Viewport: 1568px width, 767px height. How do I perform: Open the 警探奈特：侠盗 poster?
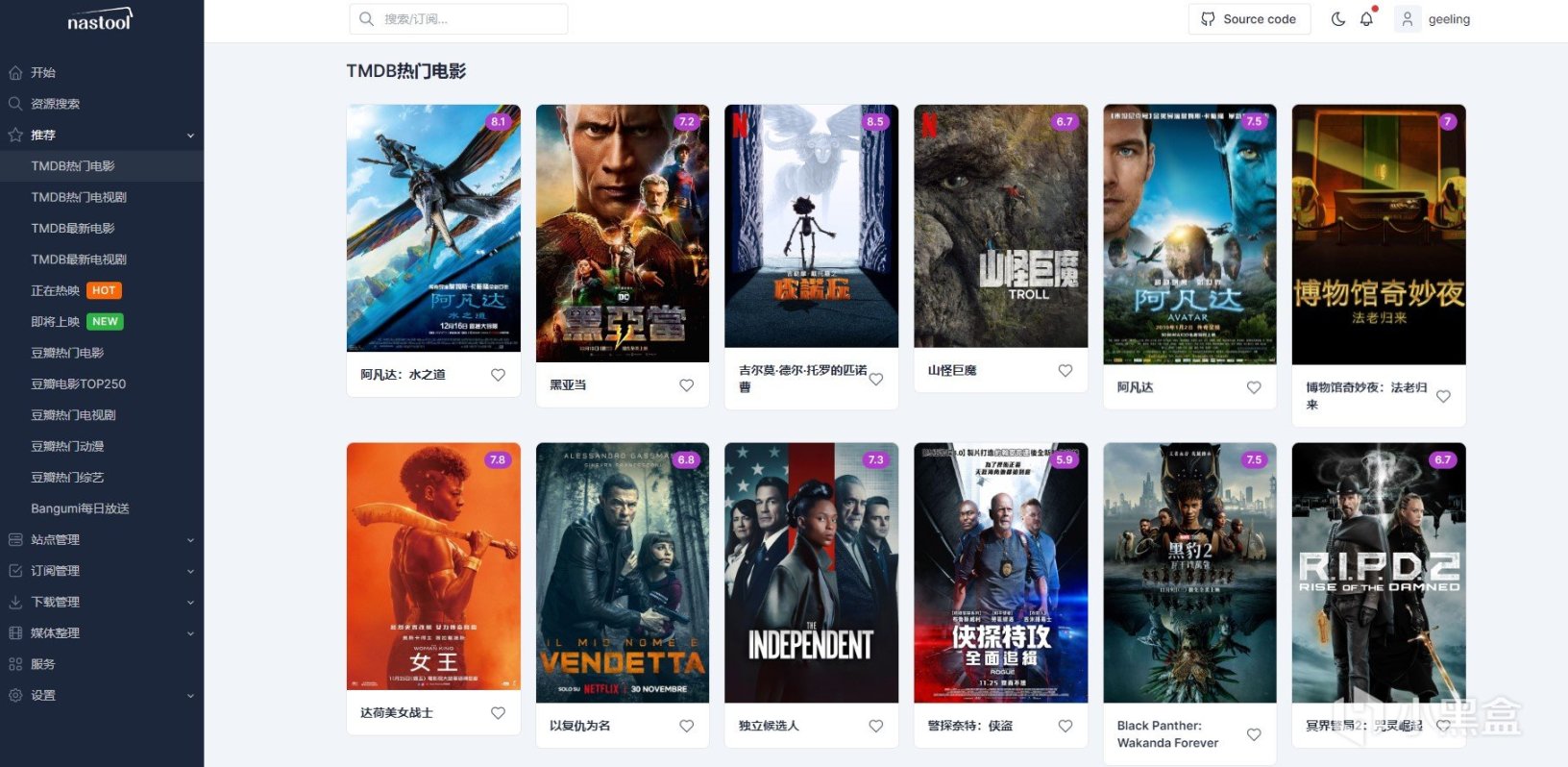(x=1000, y=573)
